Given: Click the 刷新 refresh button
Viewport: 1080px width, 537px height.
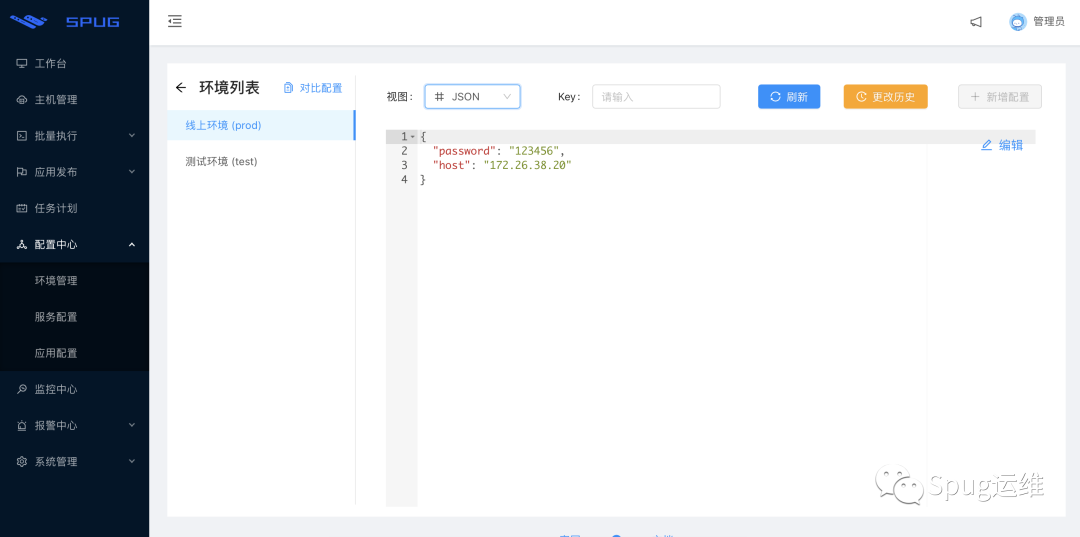Looking at the screenshot, I should [x=789, y=96].
